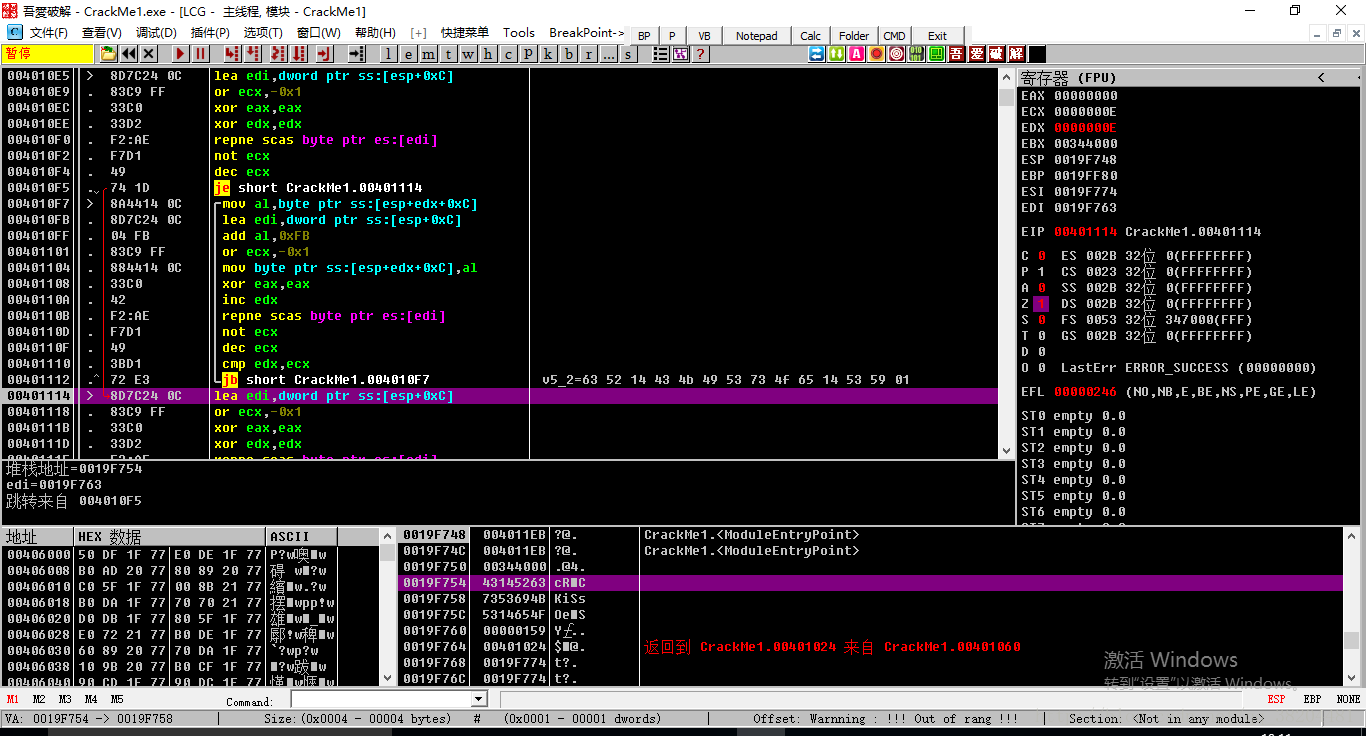Click the CMD button
Image resolution: width=1366 pixels, height=736 pixels.
(x=894, y=36)
